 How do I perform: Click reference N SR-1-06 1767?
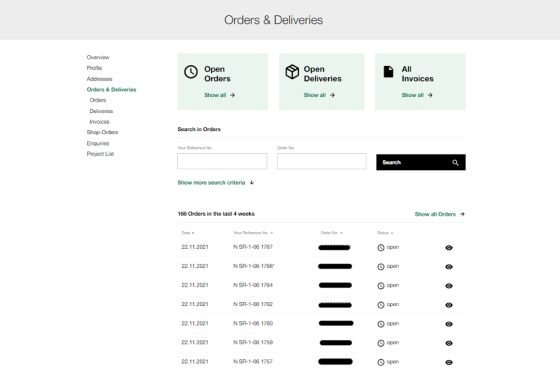tap(253, 247)
